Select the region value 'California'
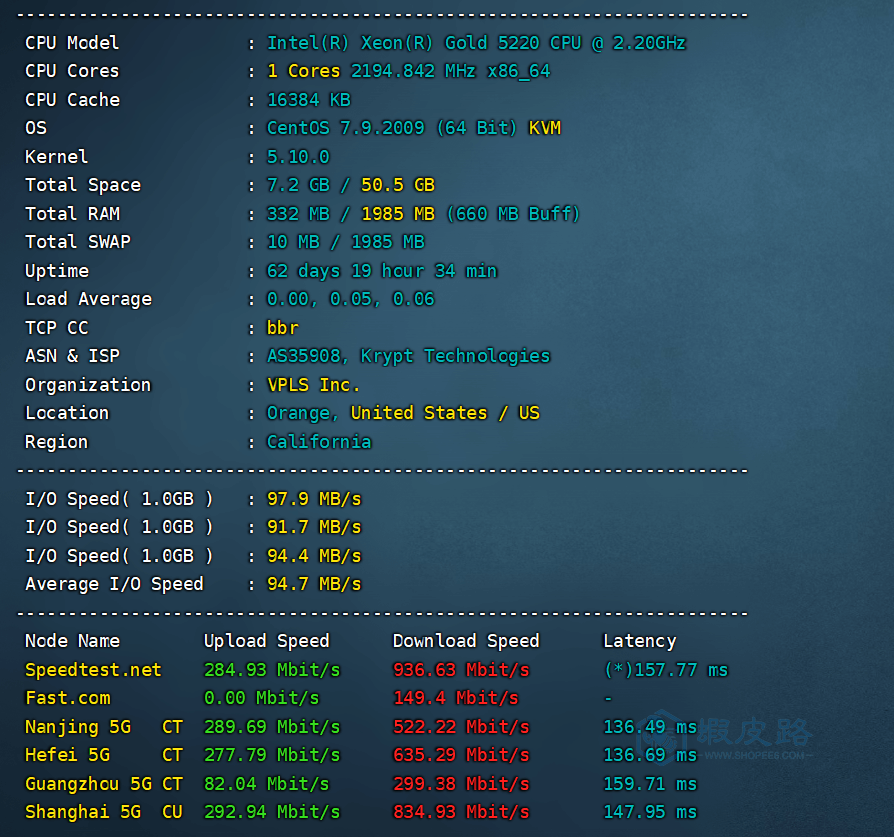894x837 pixels. [319, 442]
